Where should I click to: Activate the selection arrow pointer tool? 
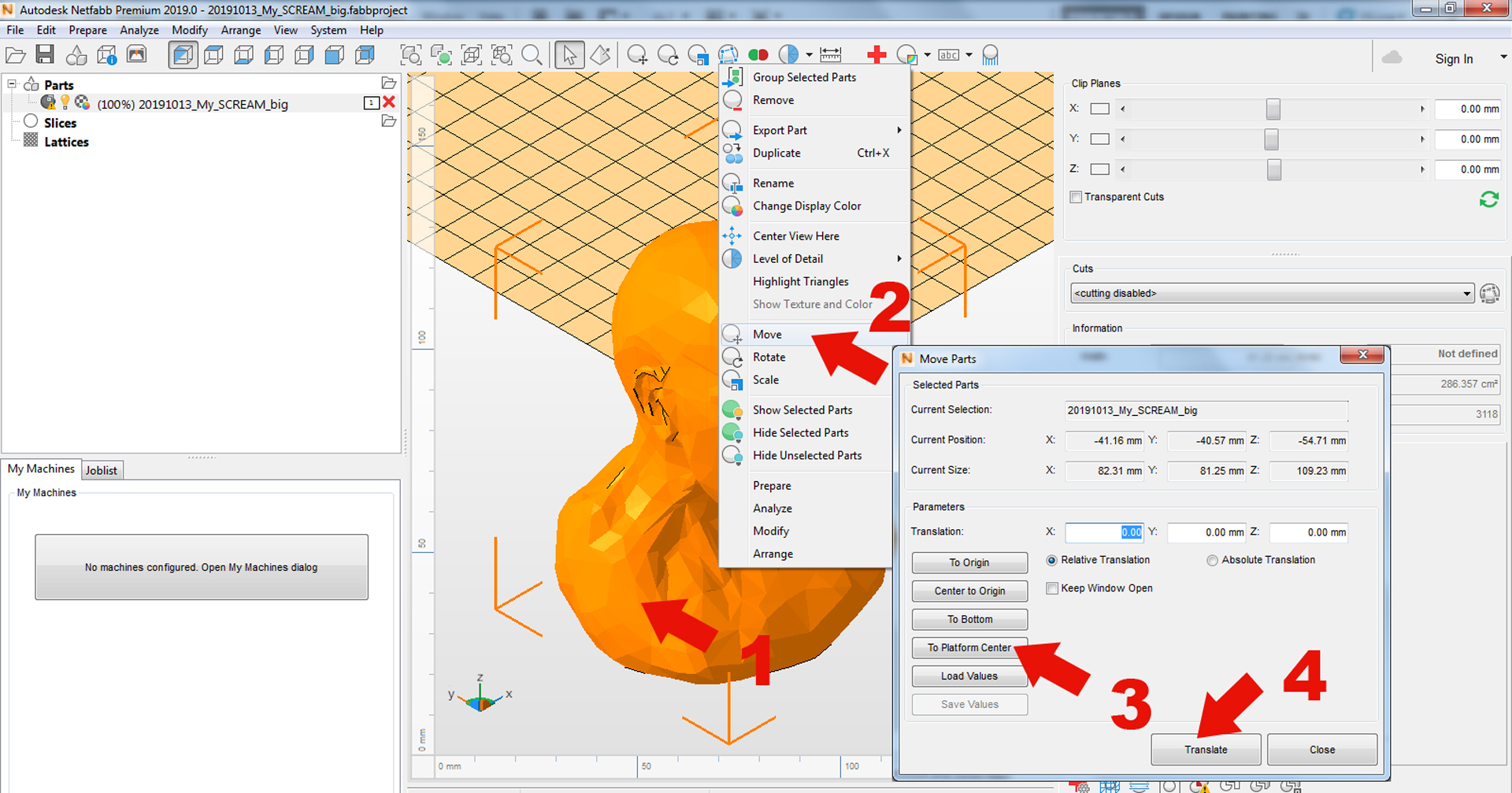(x=569, y=55)
